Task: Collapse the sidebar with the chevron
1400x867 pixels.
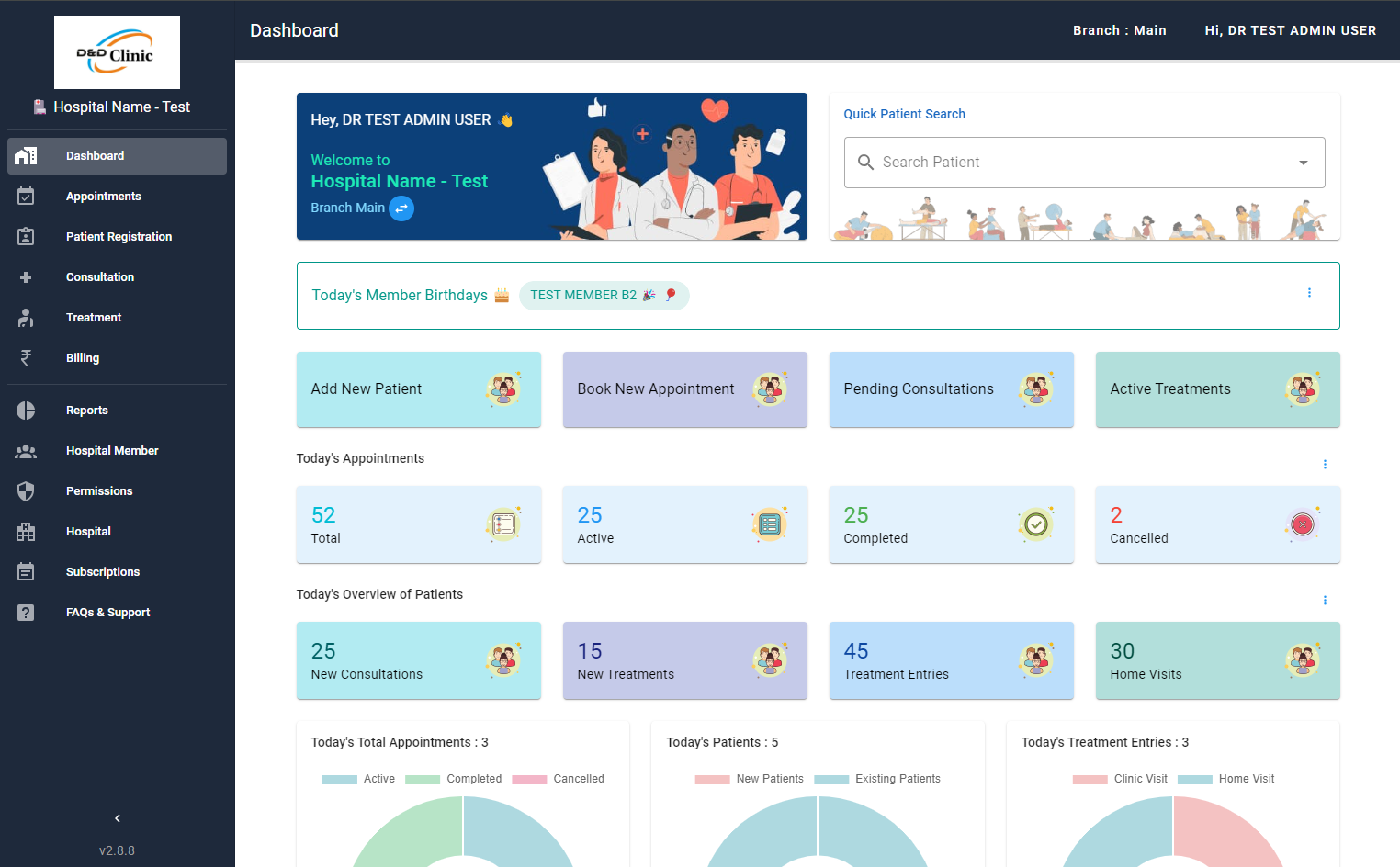Action: pyautogui.click(x=118, y=818)
